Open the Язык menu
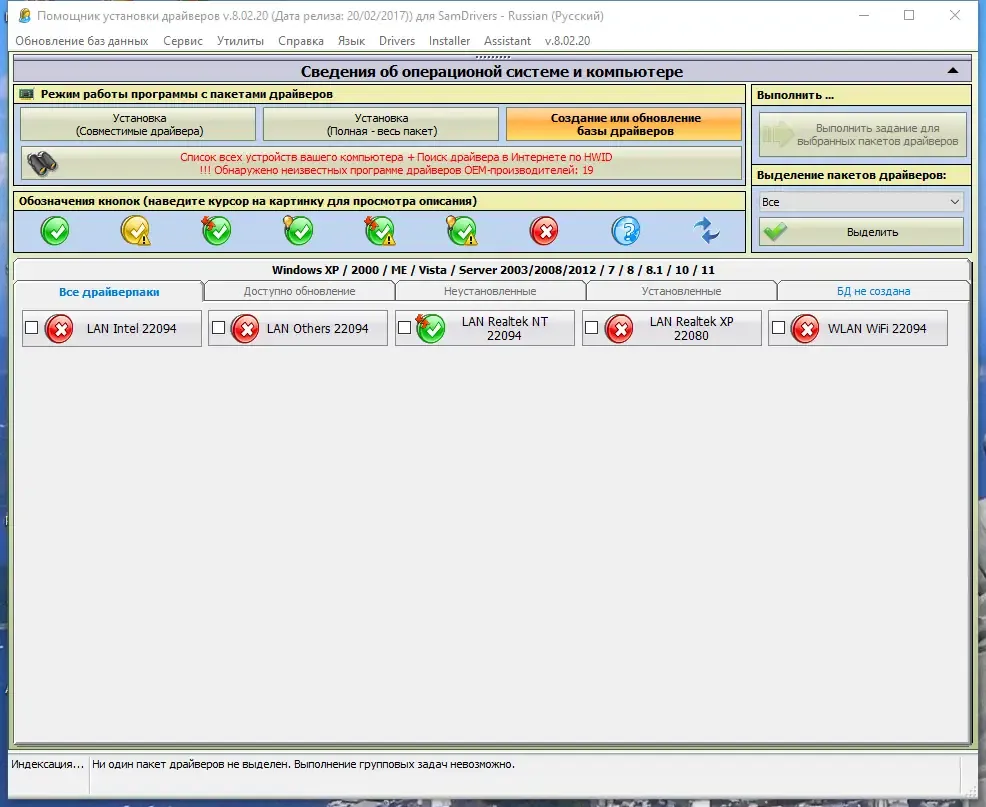The height and width of the screenshot is (807, 986). [351, 41]
